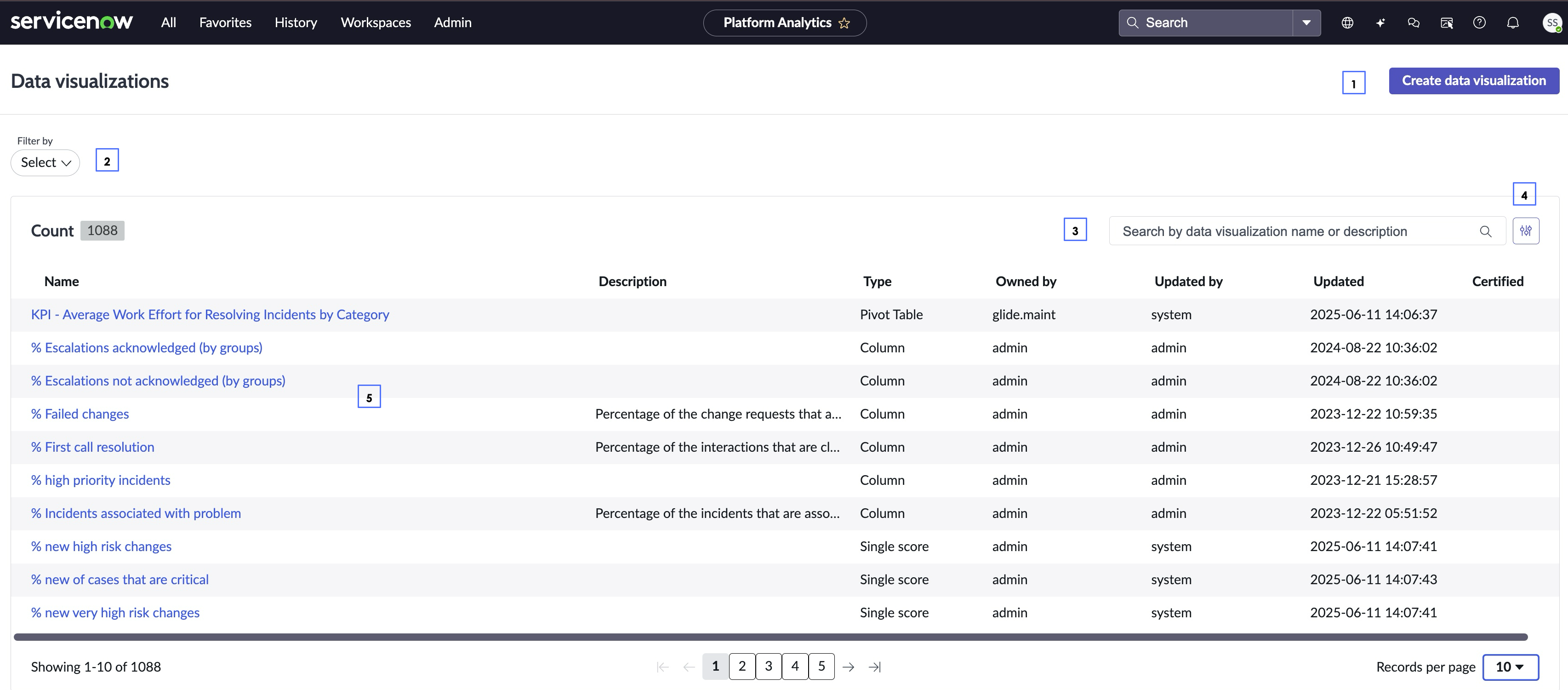Click the Description column header
1568x690 pixels.
[633, 282]
